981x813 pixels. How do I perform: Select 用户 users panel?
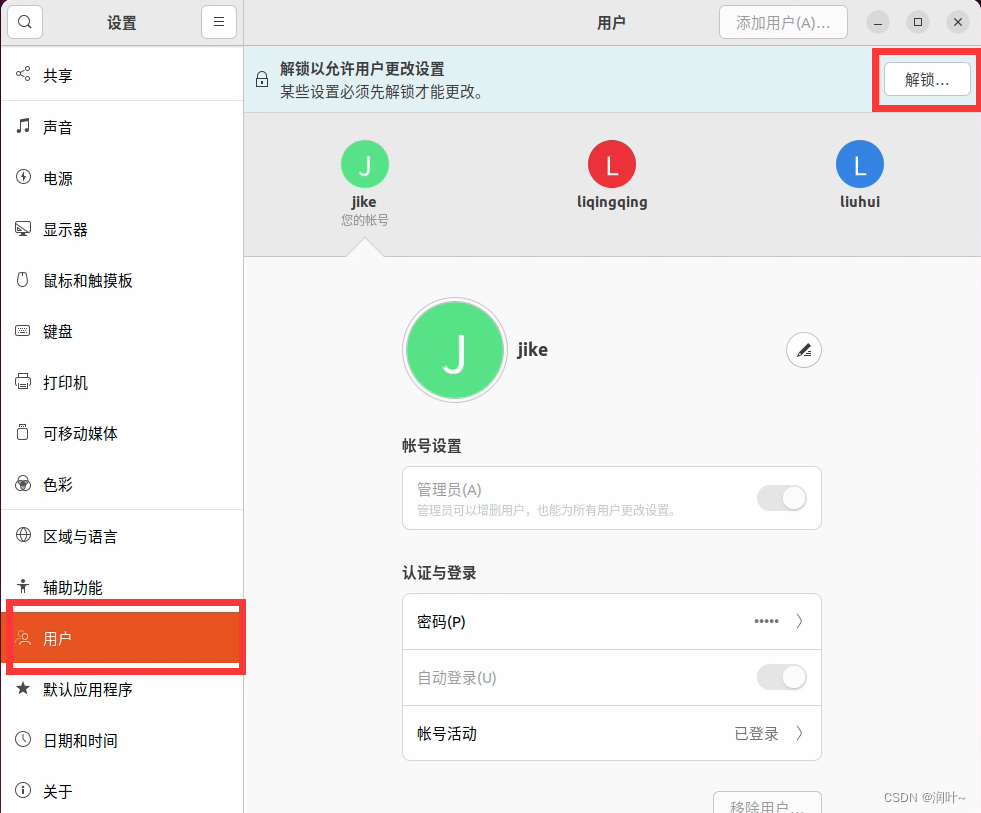pyautogui.click(x=122, y=638)
